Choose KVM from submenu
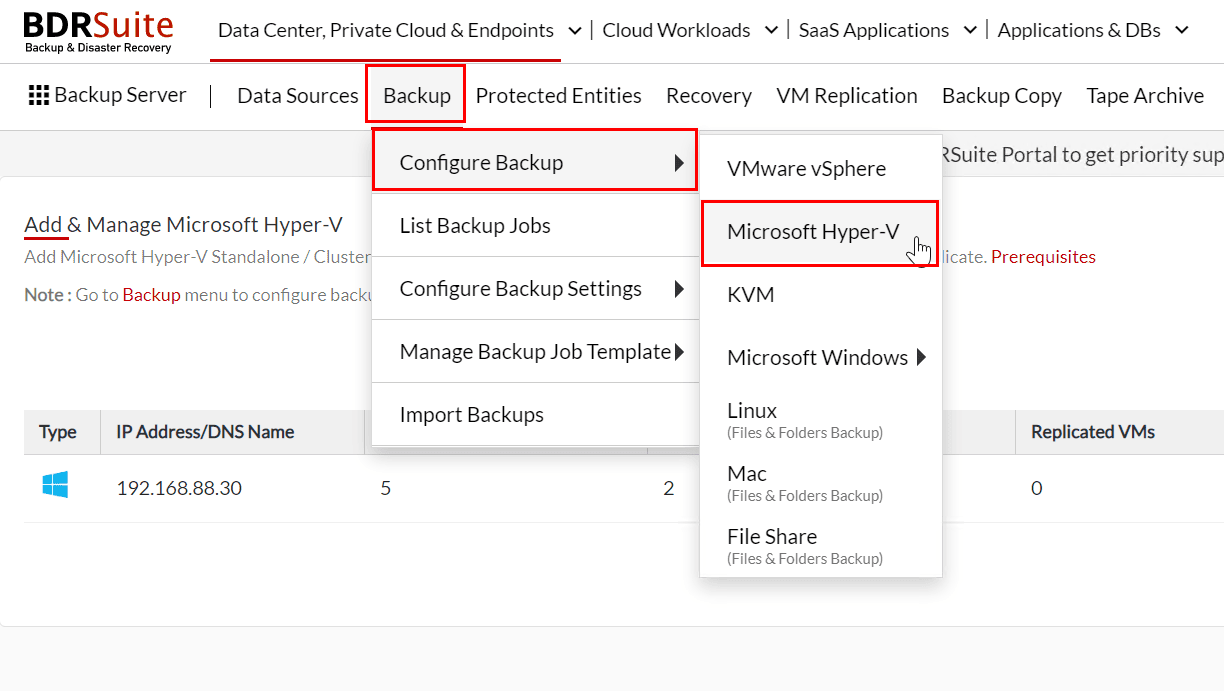This screenshot has height=691, width=1224. click(x=821, y=294)
